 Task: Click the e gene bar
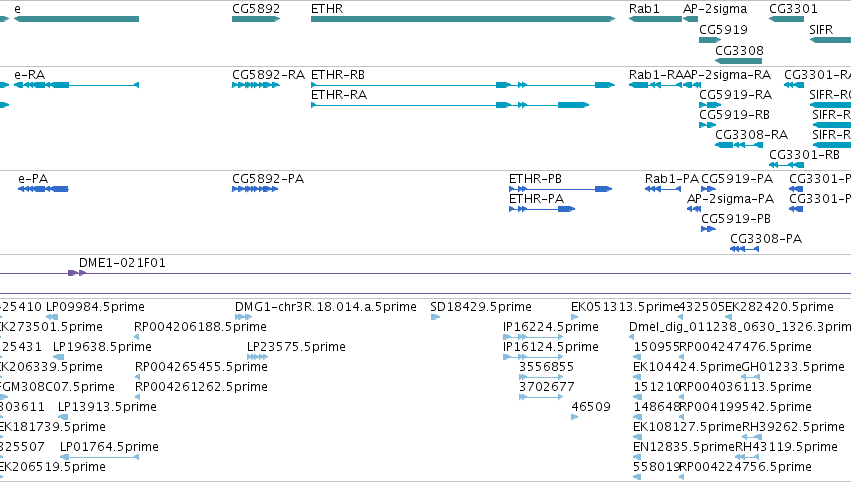pyautogui.click(x=76, y=19)
